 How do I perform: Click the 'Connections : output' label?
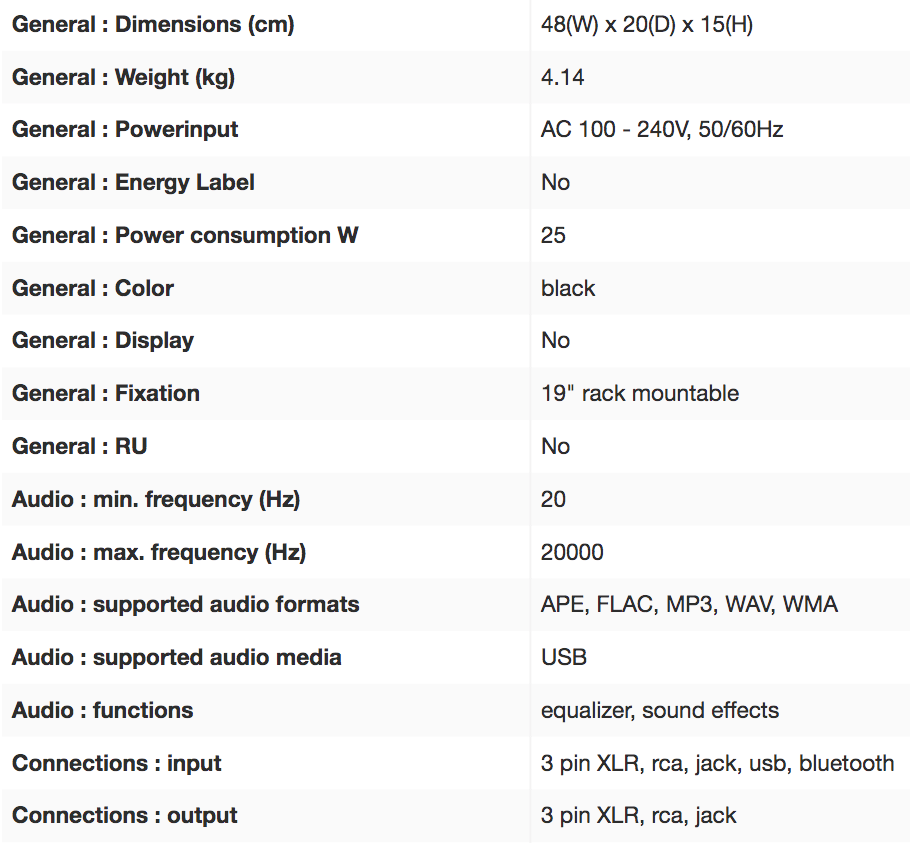point(125,816)
